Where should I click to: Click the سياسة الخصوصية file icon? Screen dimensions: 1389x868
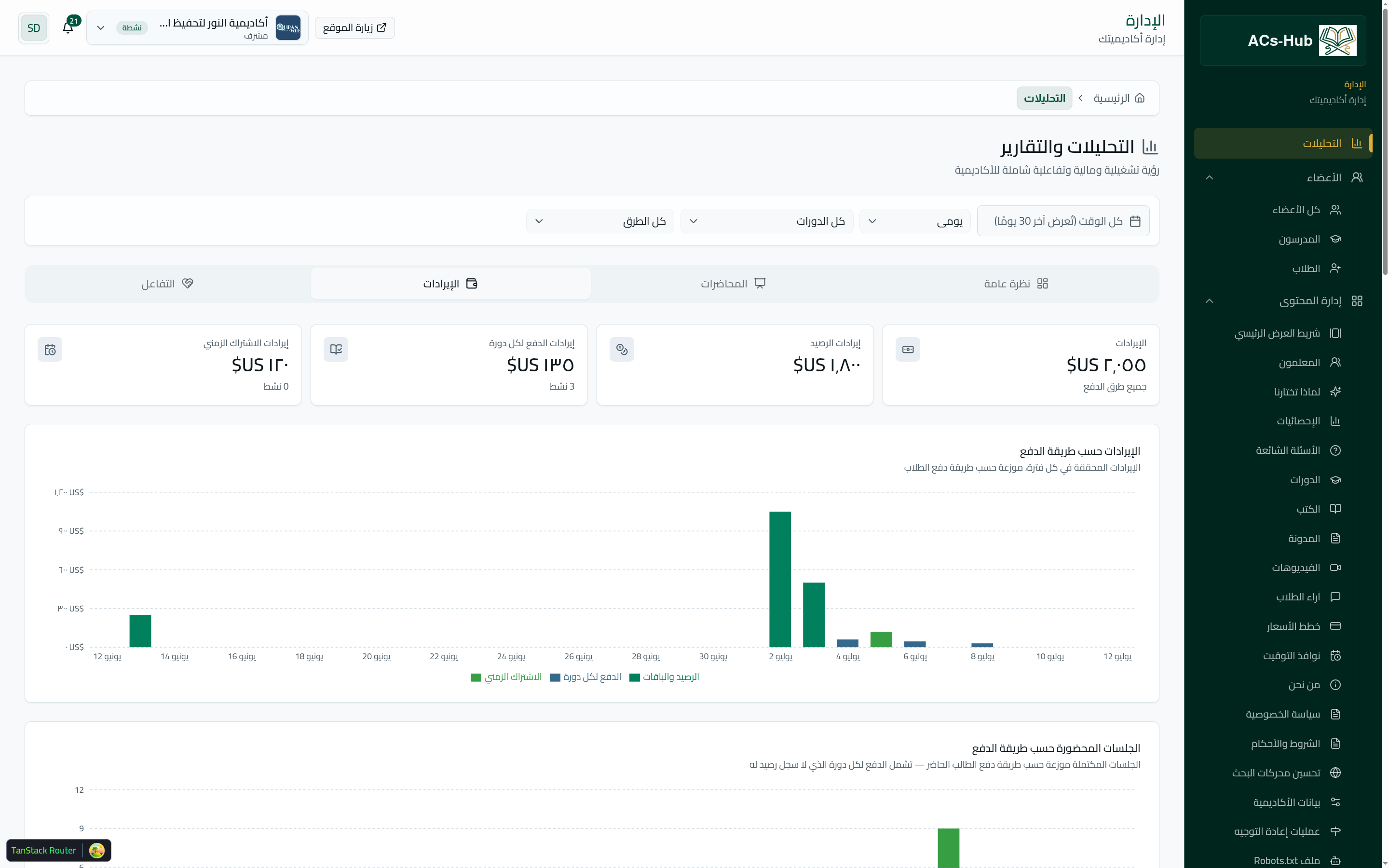tap(1335, 714)
